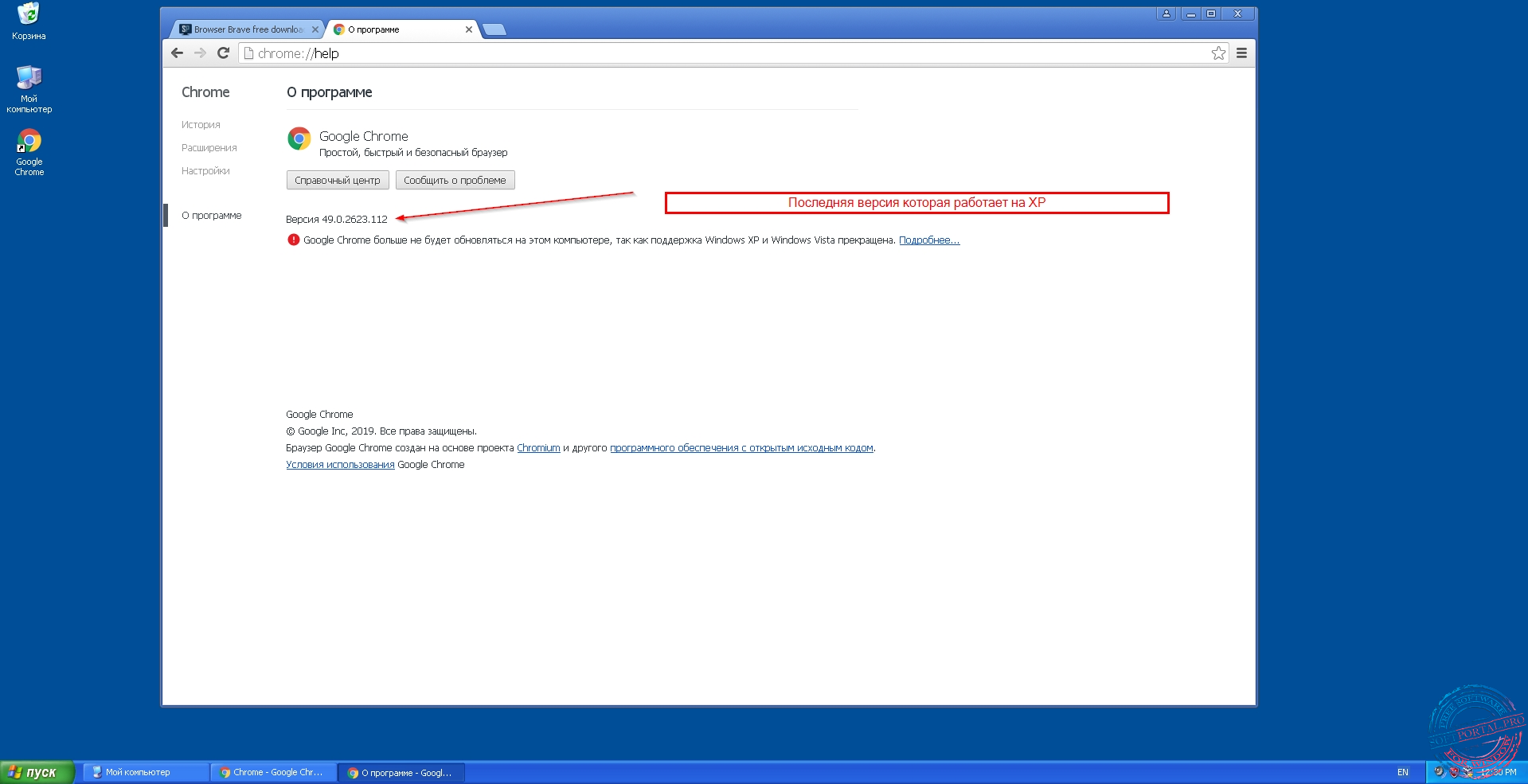This screenshot has width=1528, height=784.
Task: Click the Корзина desktop icon
Action: tap(29, 21)
